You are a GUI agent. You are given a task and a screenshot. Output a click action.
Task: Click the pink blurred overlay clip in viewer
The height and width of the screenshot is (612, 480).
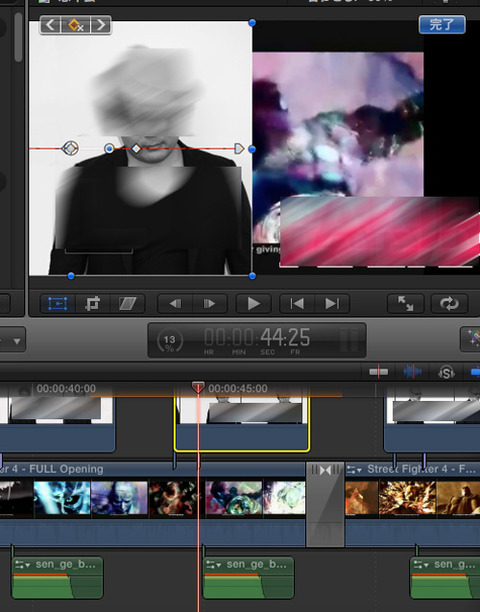379,232
